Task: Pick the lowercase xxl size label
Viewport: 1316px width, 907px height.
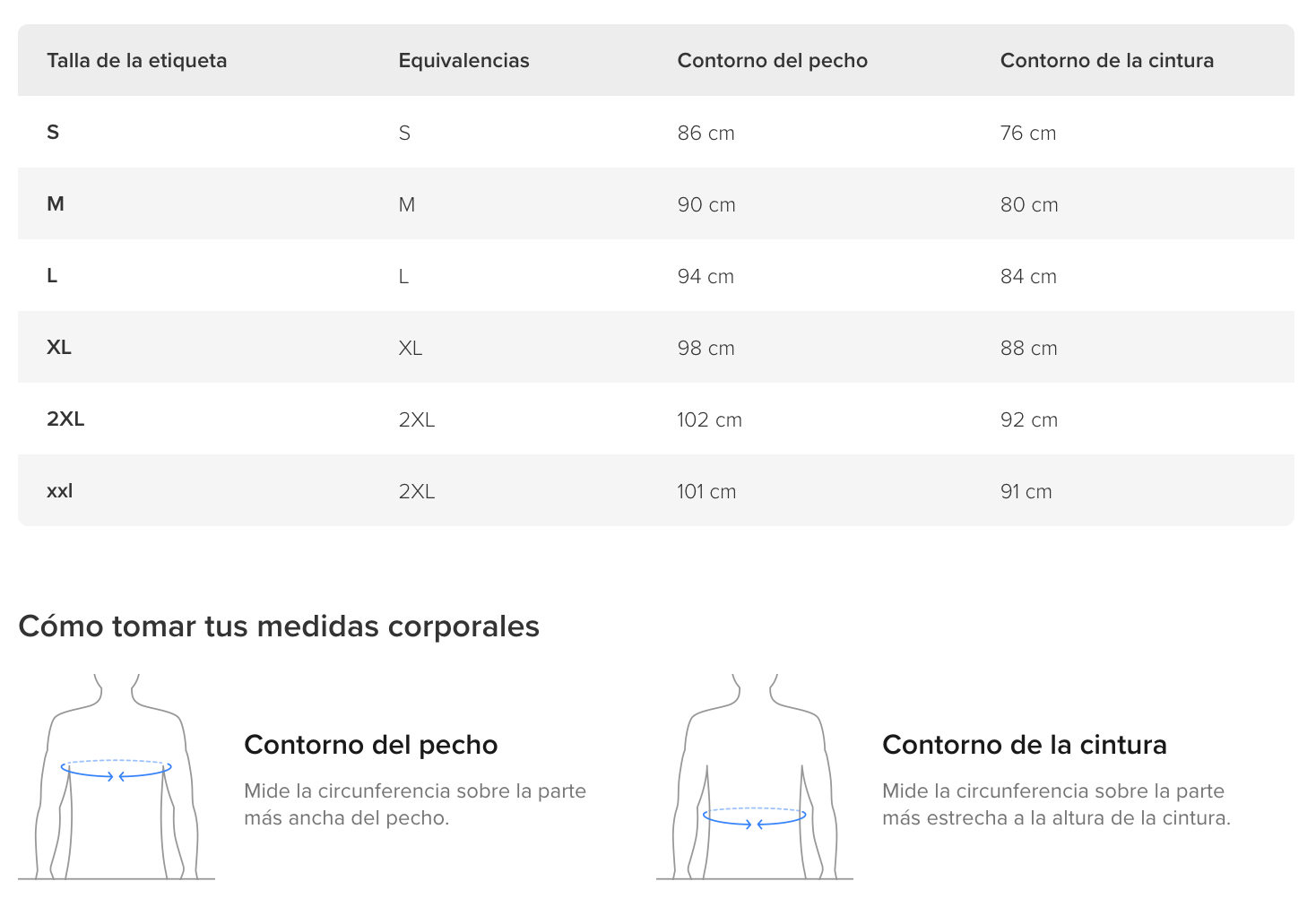Action: pos(60,490)
